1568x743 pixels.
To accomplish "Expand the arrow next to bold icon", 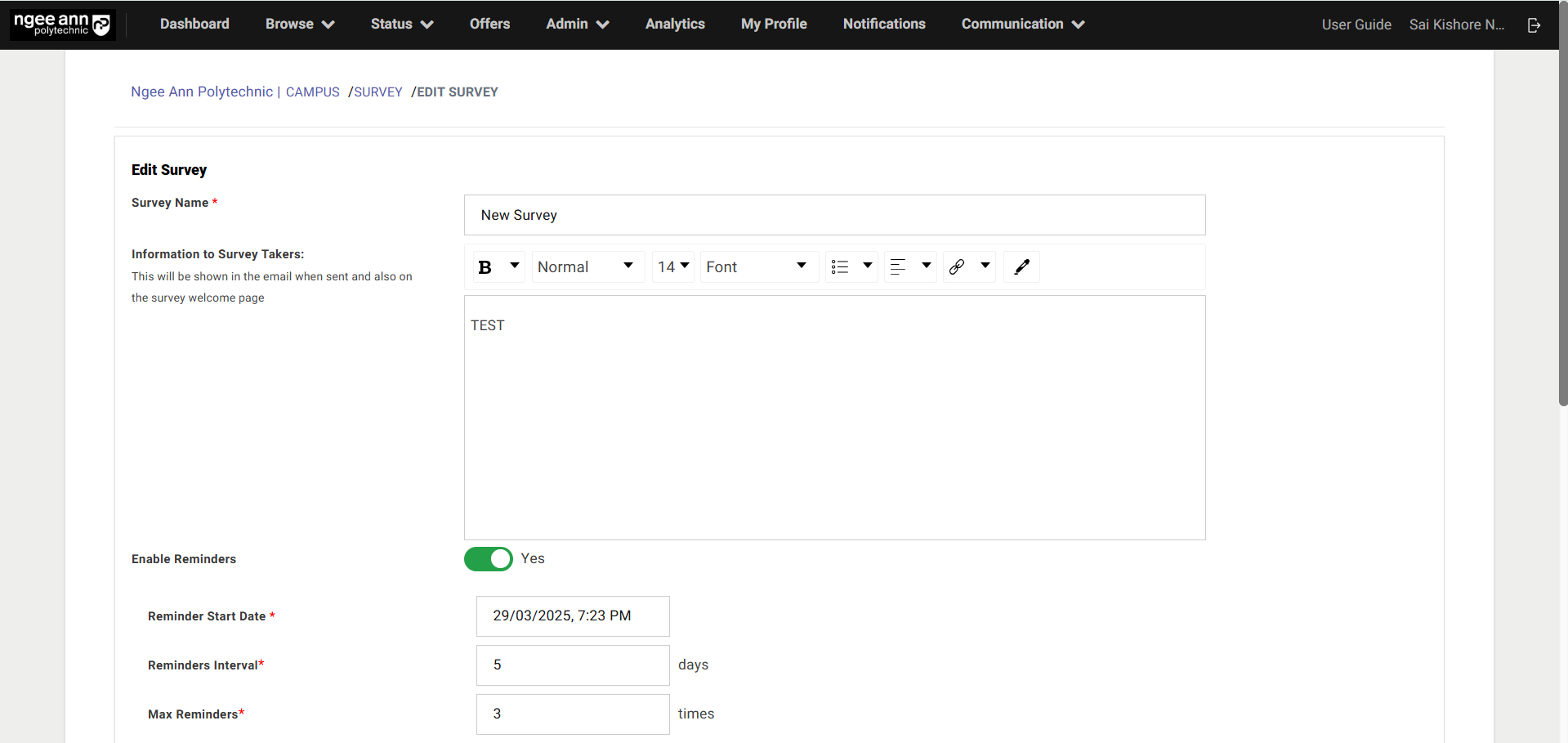I will 515,266.
